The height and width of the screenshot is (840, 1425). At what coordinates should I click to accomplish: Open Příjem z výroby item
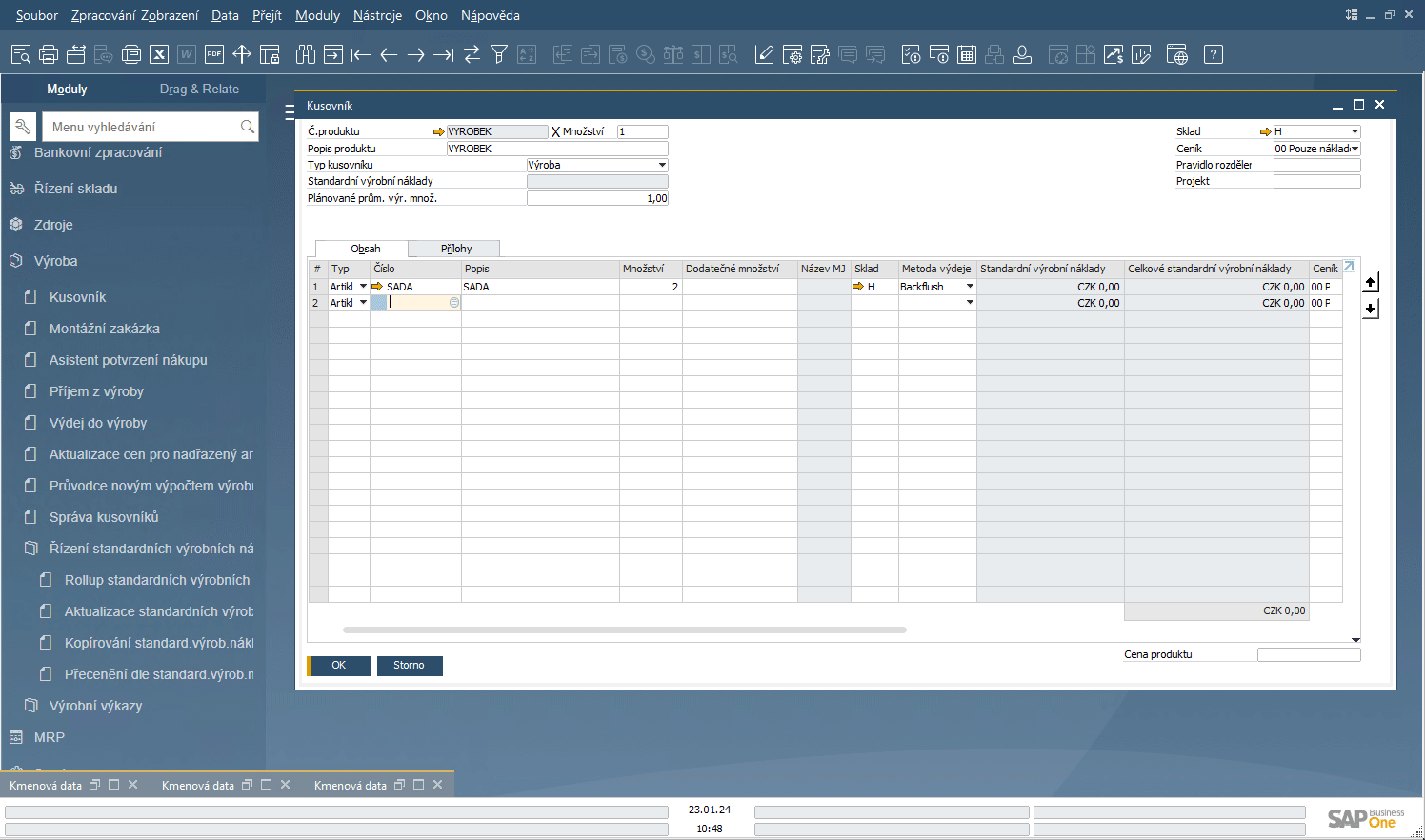click(96, 391)
